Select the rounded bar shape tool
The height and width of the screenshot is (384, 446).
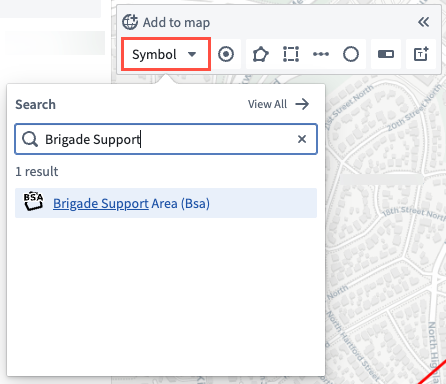(386, 54)
